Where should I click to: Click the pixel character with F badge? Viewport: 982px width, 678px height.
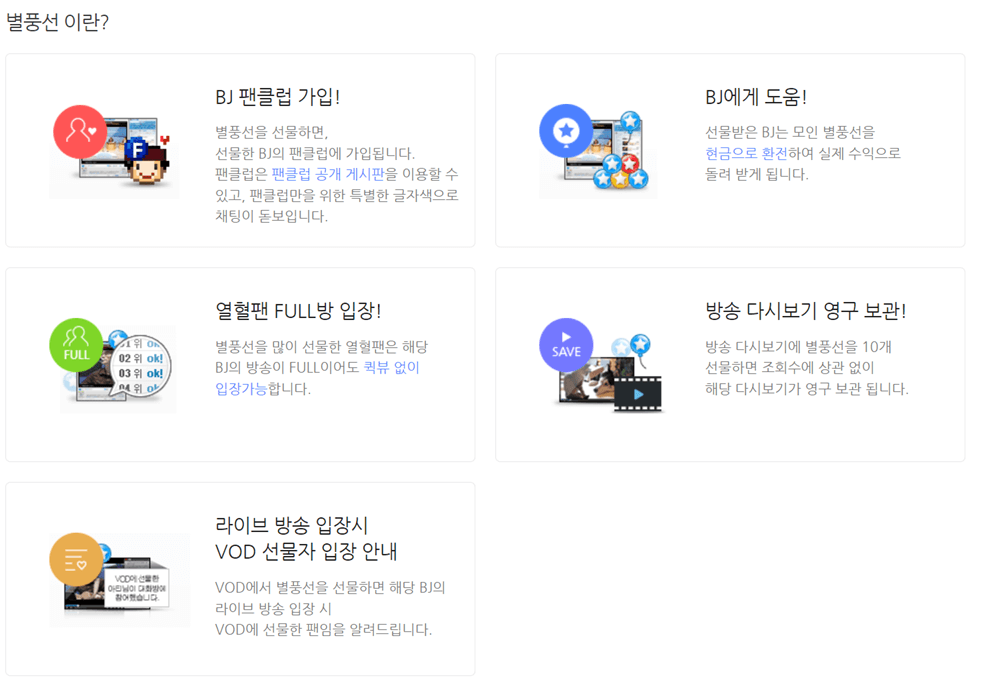coord(148,160)
